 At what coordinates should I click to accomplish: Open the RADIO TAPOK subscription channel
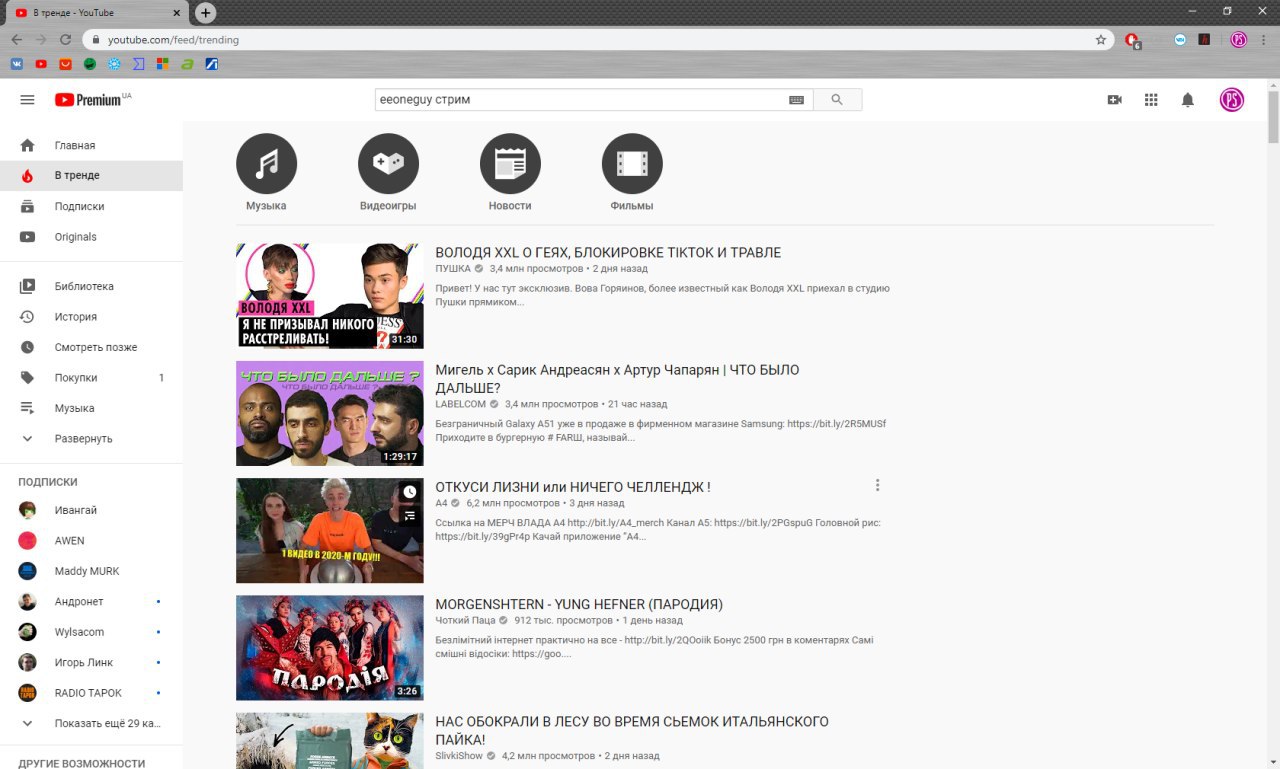[91, 693]
